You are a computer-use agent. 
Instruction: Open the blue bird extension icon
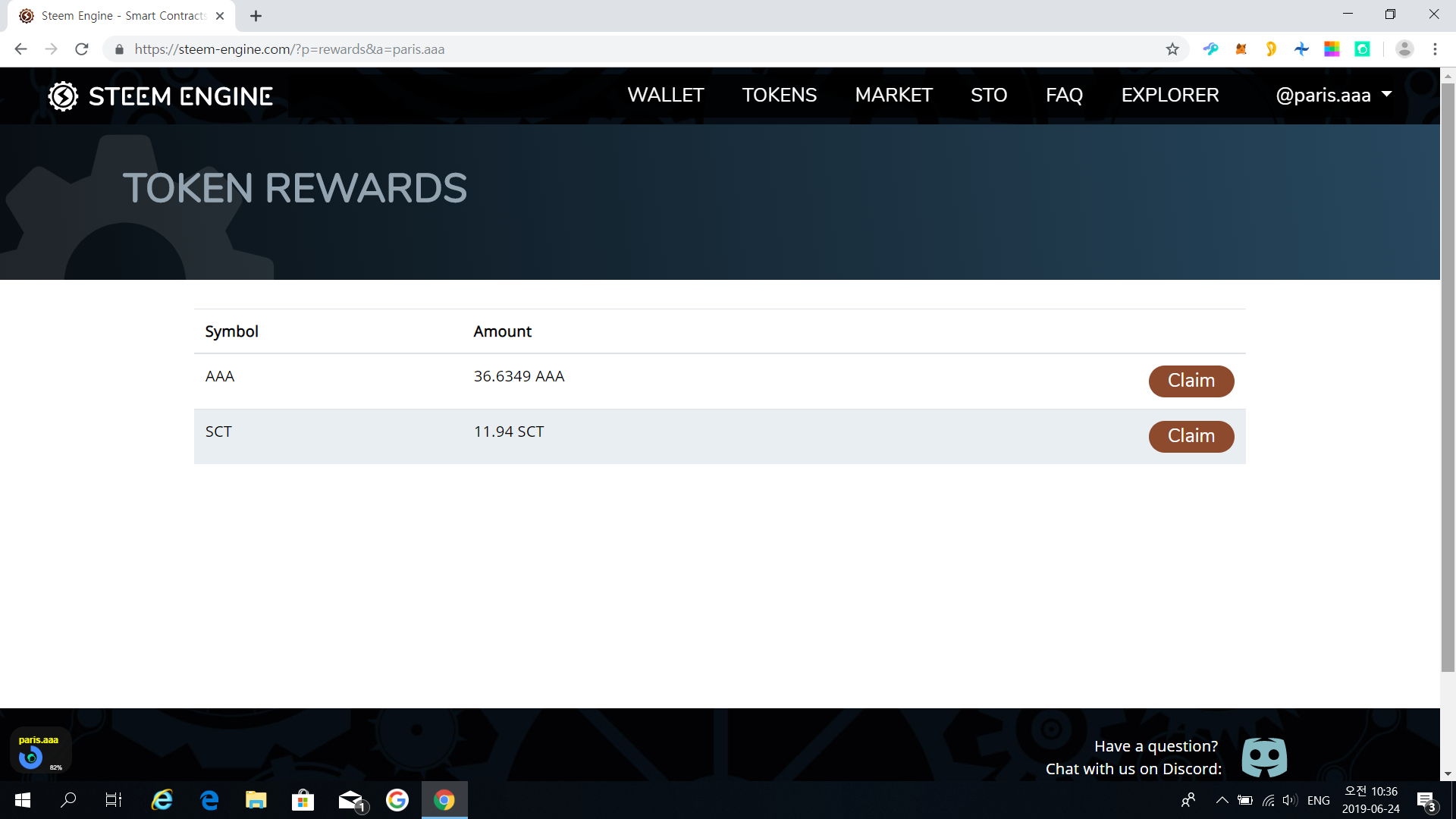click(1210, 49)
